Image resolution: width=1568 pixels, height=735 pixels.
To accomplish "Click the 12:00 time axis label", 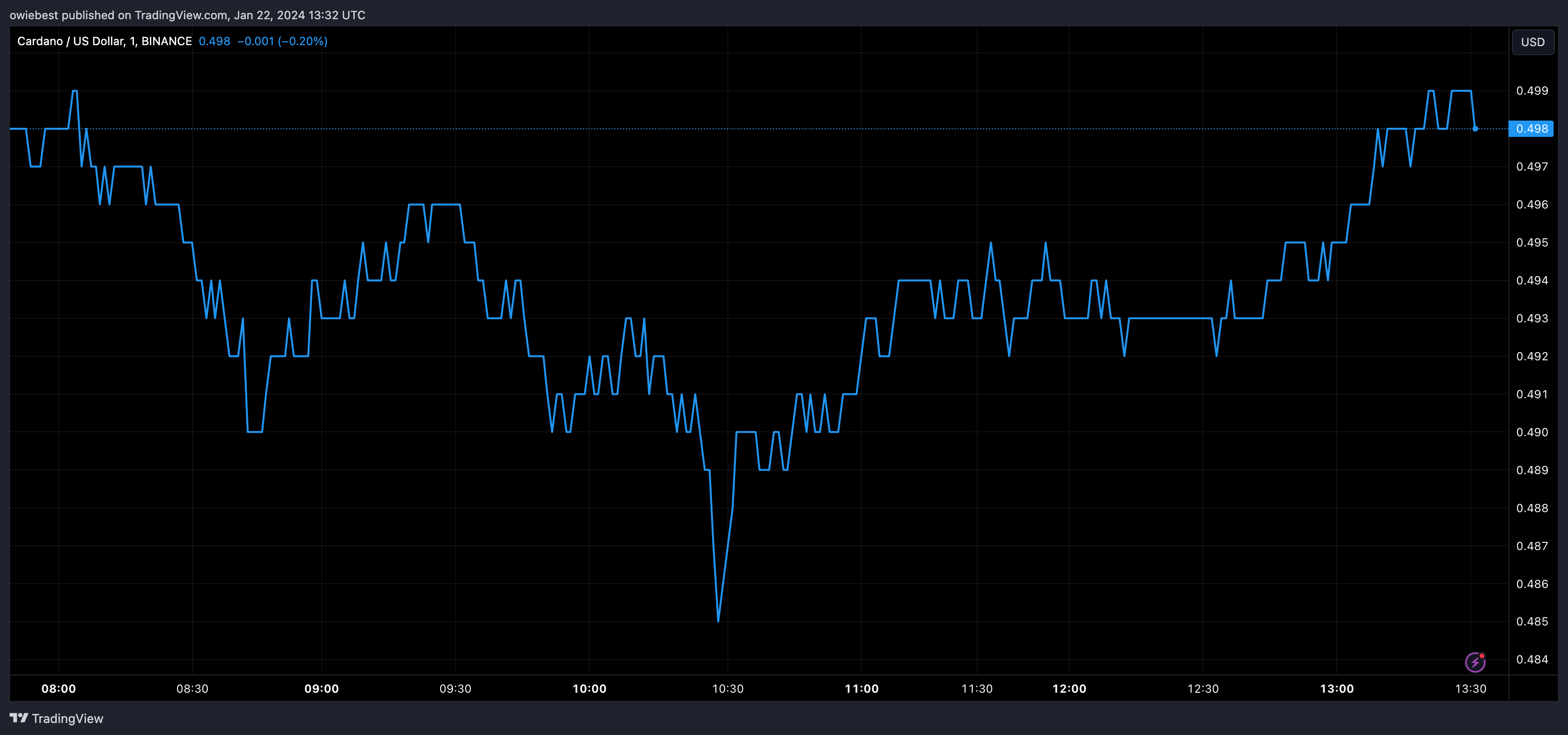I will point(1069,689).
